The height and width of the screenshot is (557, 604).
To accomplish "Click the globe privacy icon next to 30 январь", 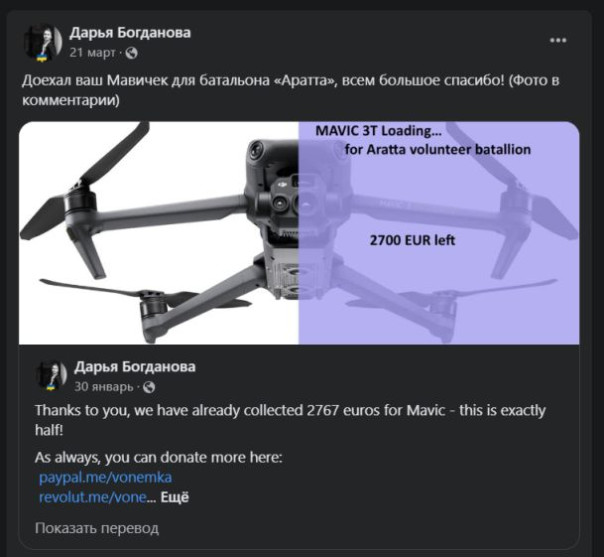I will point(149,387).
